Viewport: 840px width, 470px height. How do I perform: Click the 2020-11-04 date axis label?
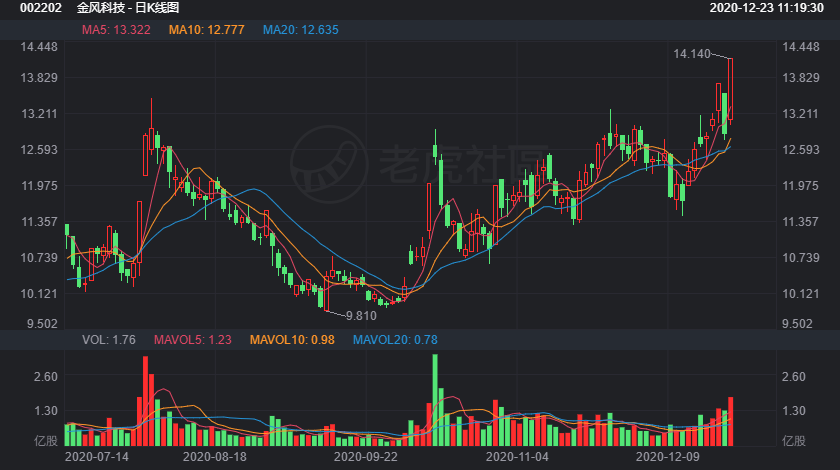(517, 457)
